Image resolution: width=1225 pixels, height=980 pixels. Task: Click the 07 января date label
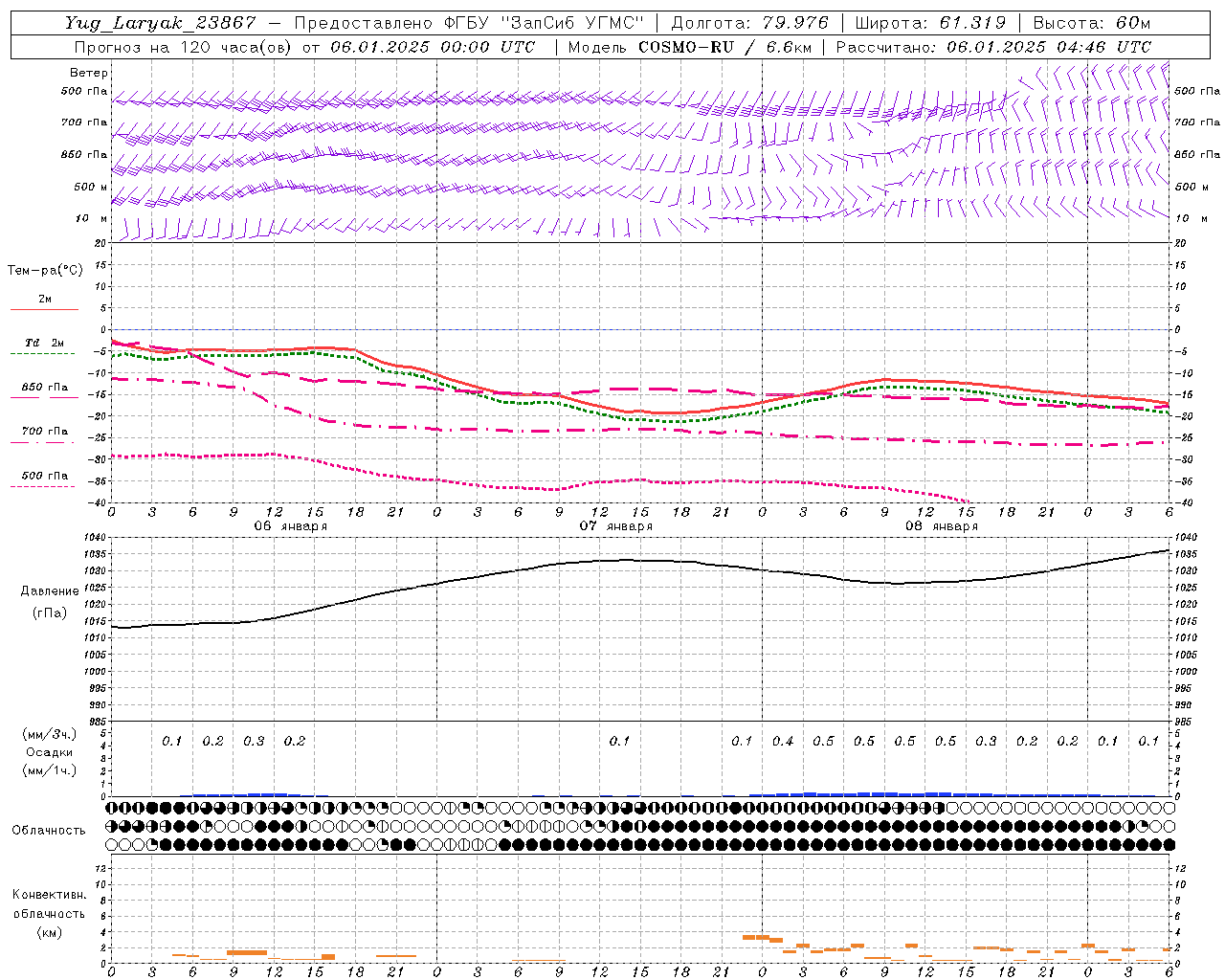point(616,526)
